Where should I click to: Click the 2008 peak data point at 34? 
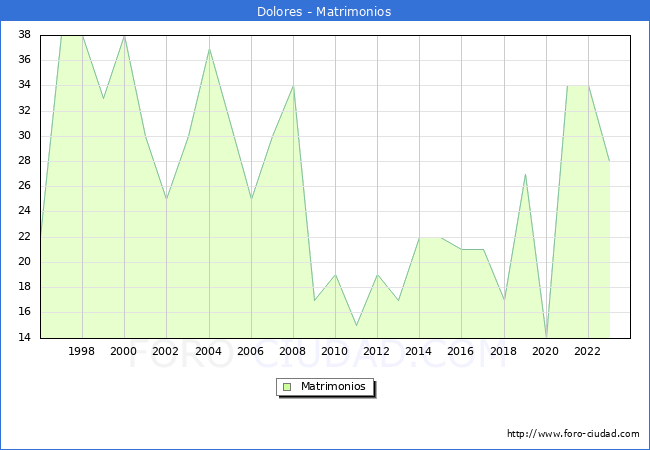[293, 86]
